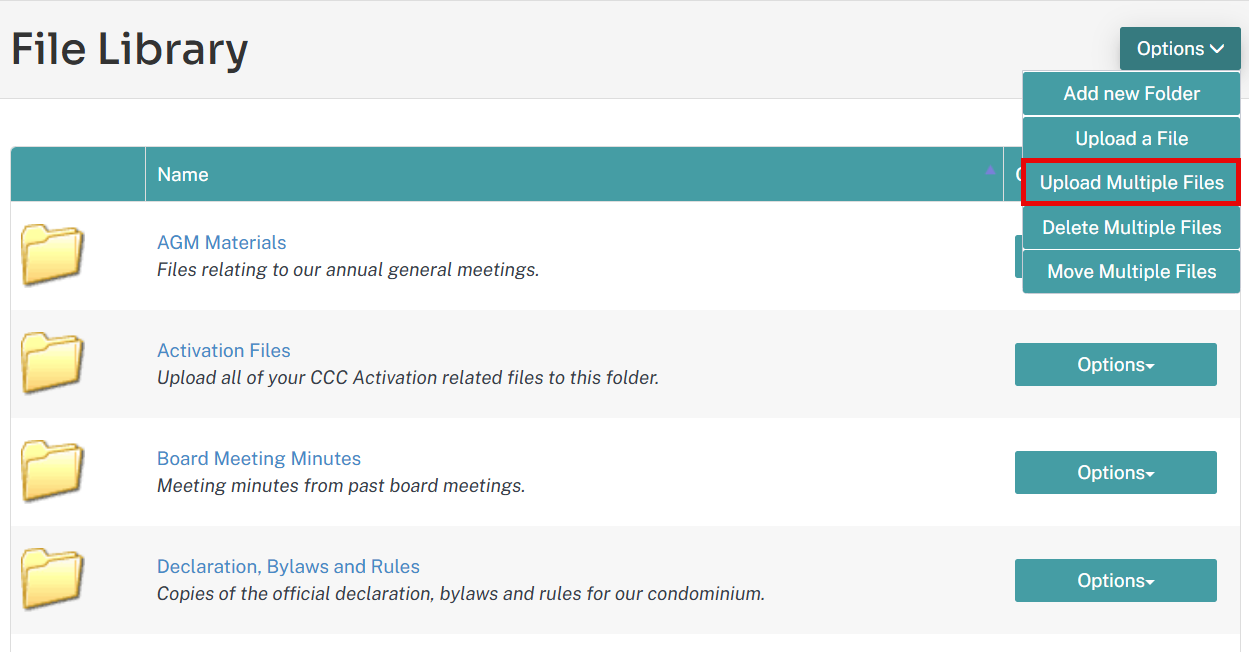Choose Upload a File from the menu
This screenshot has width=1249, height=652.
[1131, 139]
